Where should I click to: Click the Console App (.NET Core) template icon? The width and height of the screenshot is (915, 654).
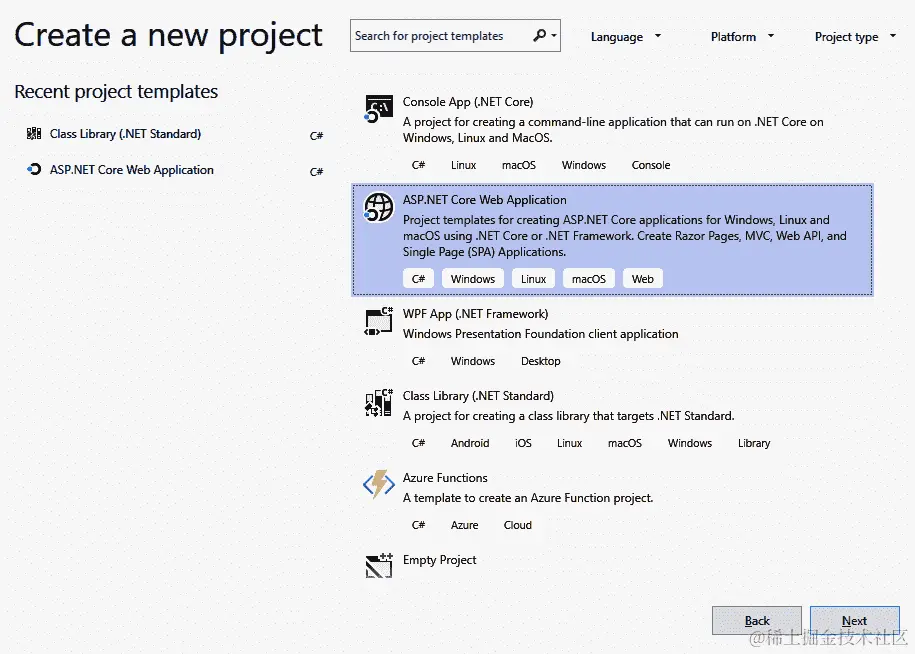pos(378,109)
